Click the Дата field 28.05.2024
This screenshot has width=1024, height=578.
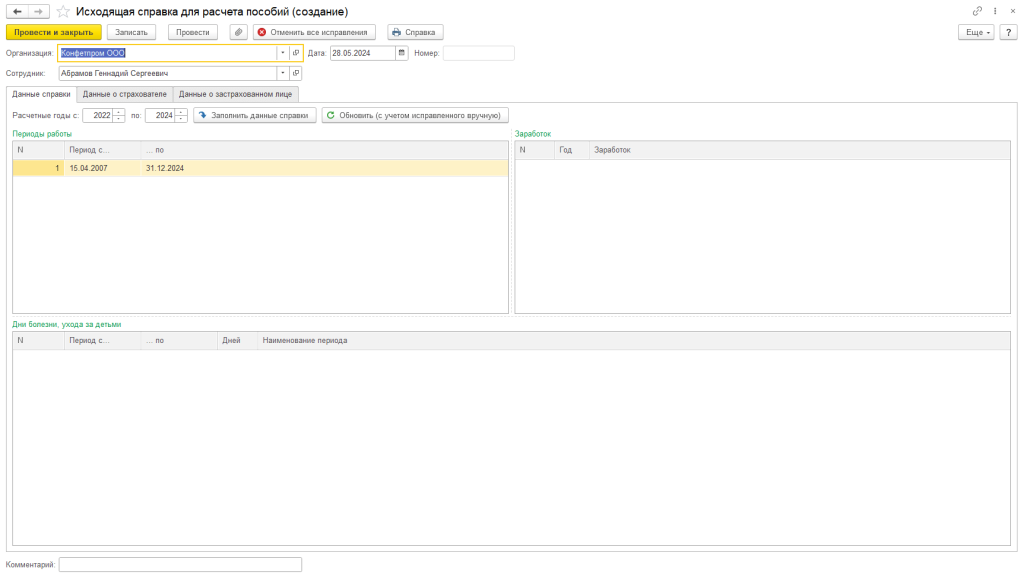[x=362, y=53]
